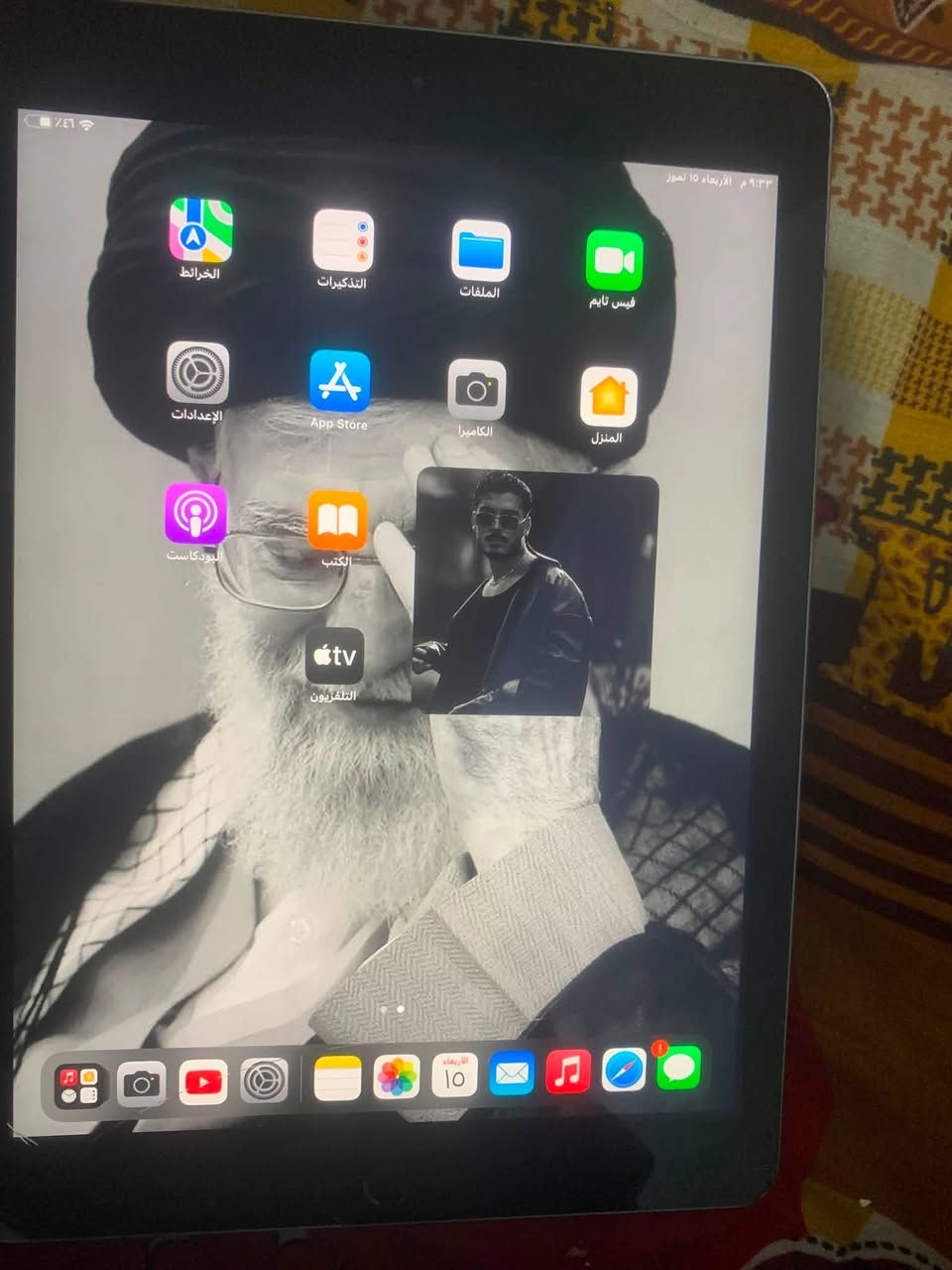
Task: Open Photos app in the dock
Action: (396, 1078)
